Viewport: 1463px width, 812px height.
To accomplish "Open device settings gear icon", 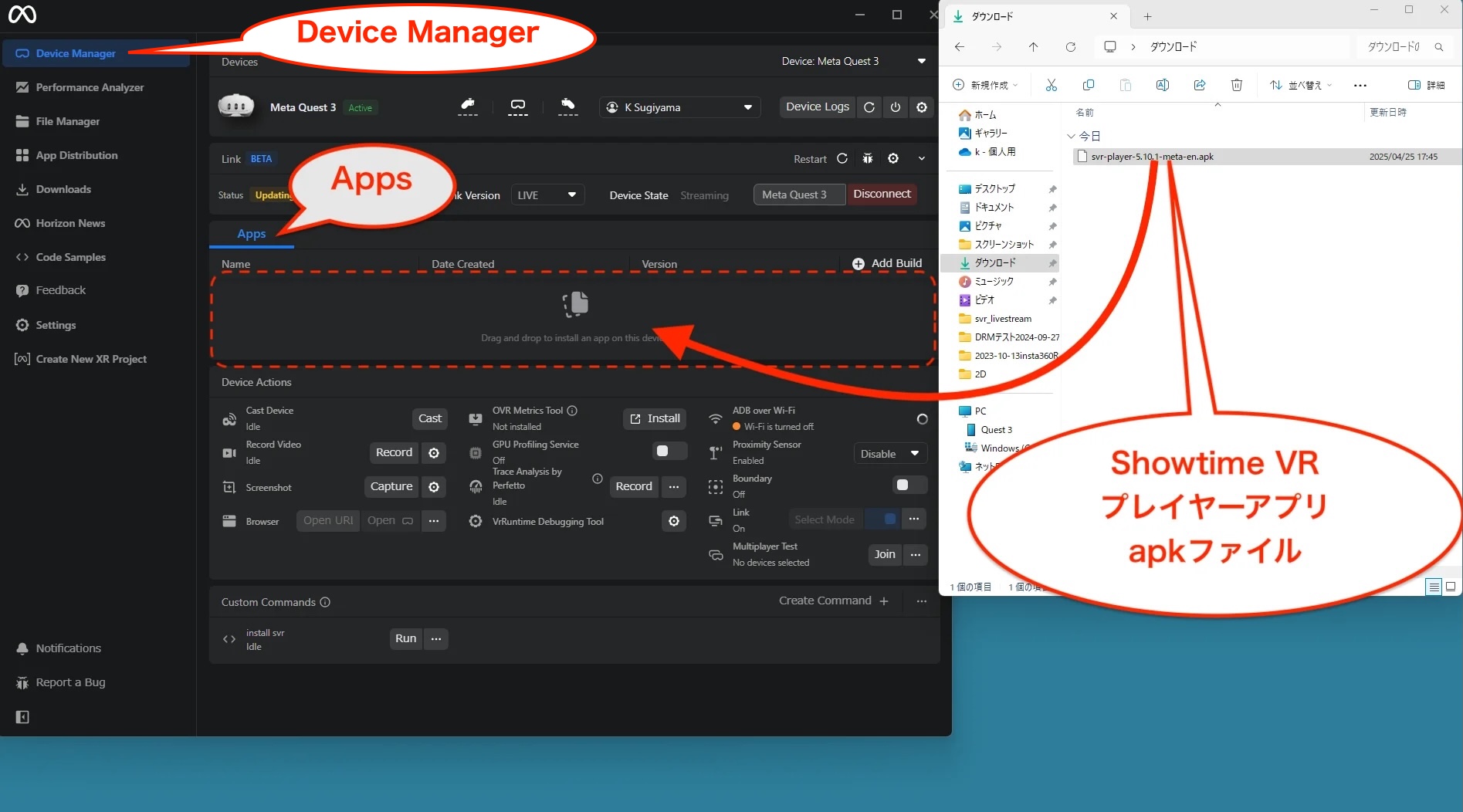I will tap(922, 107).
